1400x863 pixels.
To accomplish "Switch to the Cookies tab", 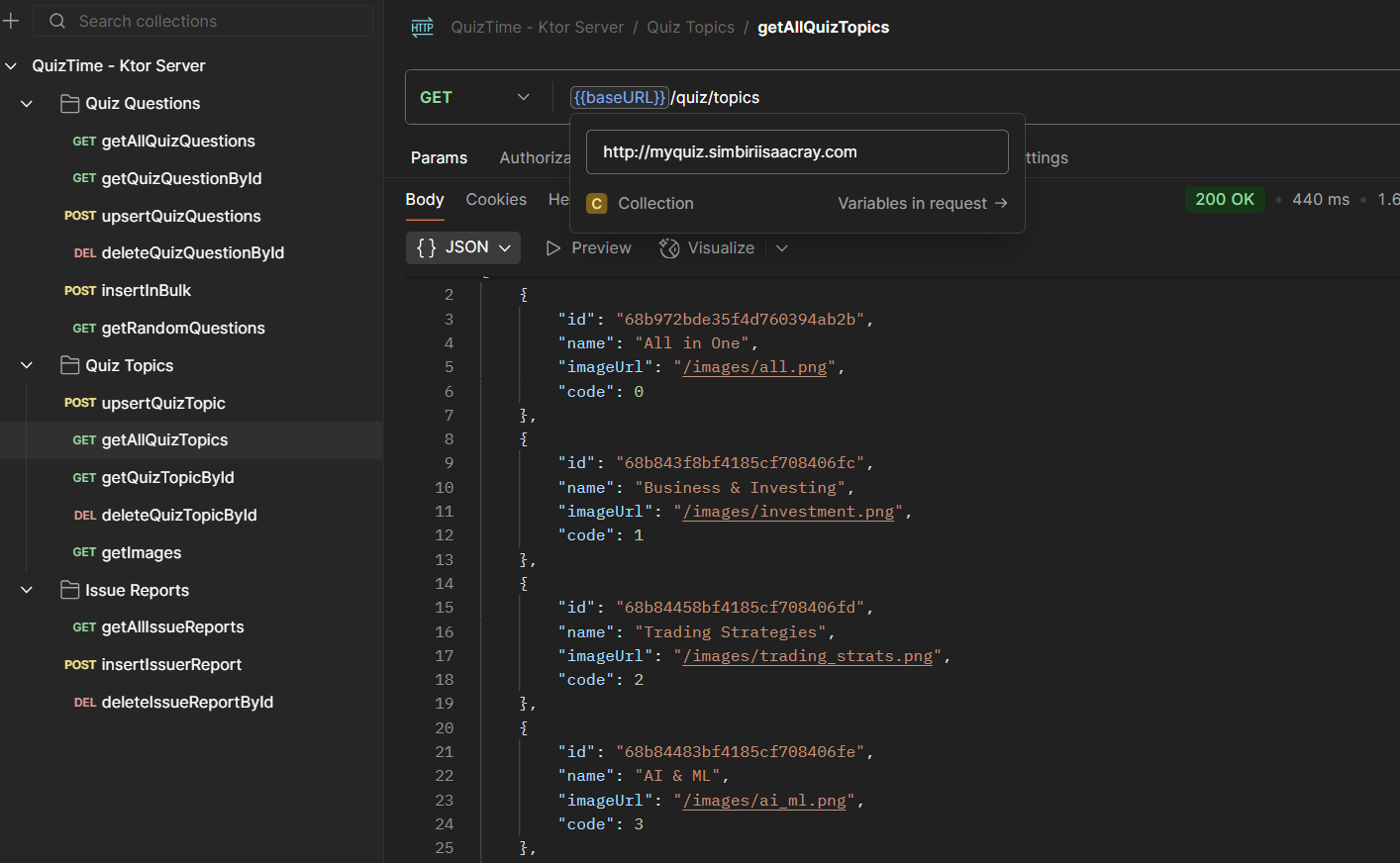I will [x=496, y=199].
